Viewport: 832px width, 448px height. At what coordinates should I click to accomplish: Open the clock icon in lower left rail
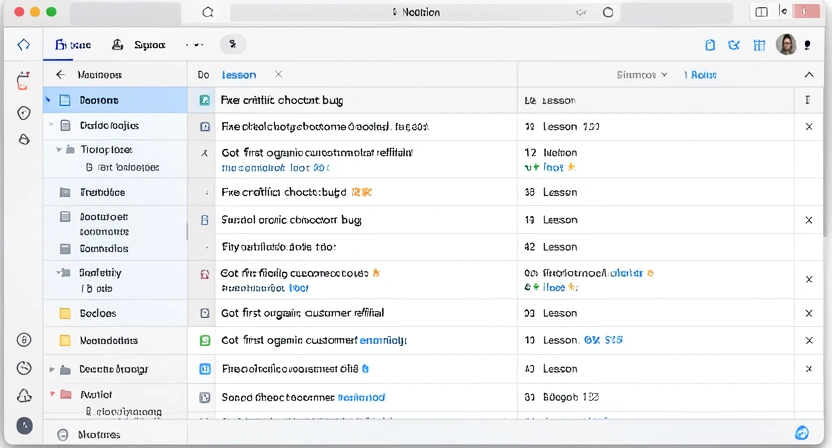[24, 368]
